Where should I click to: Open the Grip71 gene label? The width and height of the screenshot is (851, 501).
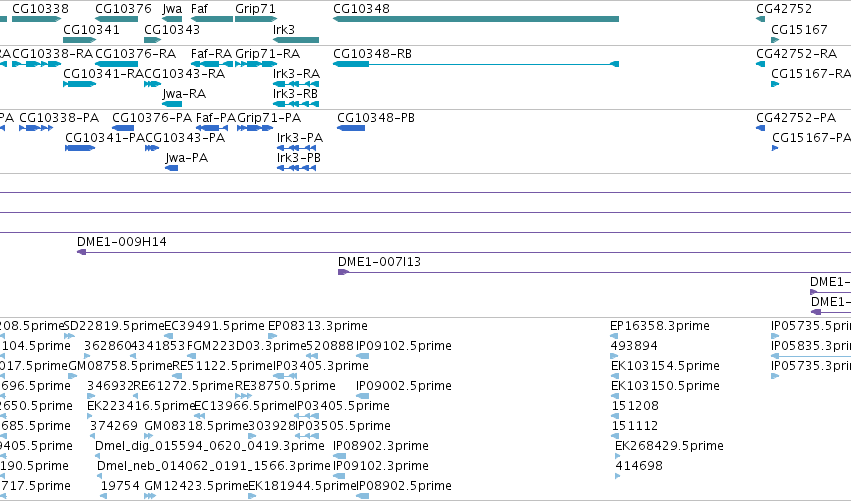pyautogui.click(x=255, y=9)
